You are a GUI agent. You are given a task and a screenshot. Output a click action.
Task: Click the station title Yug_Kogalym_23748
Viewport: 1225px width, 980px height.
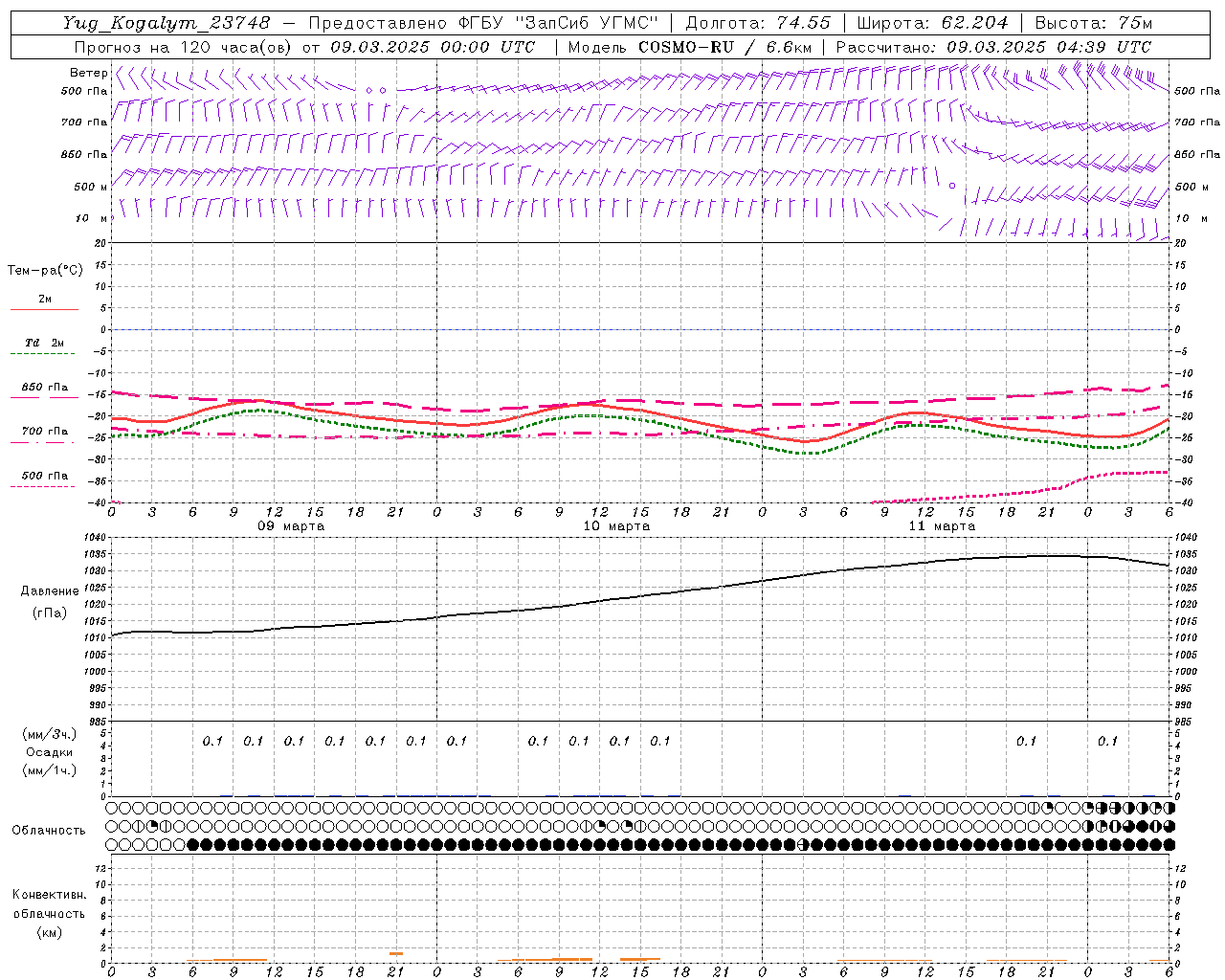click(167, 23)
